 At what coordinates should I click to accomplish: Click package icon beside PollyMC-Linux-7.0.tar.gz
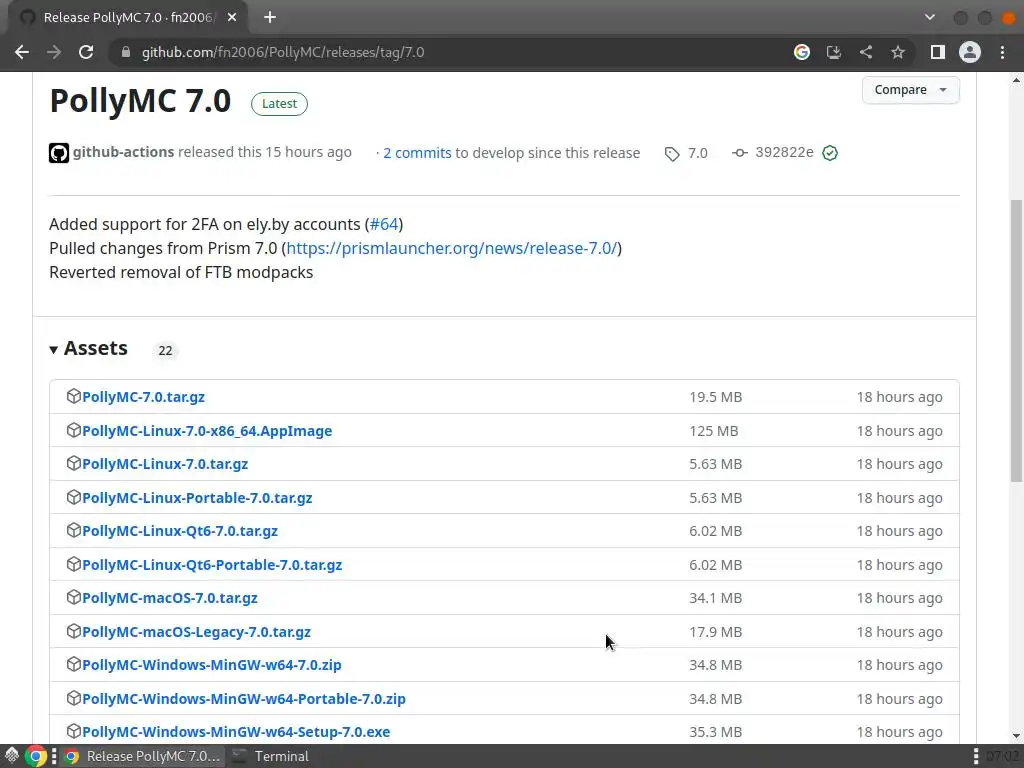(x=74, y=464)
